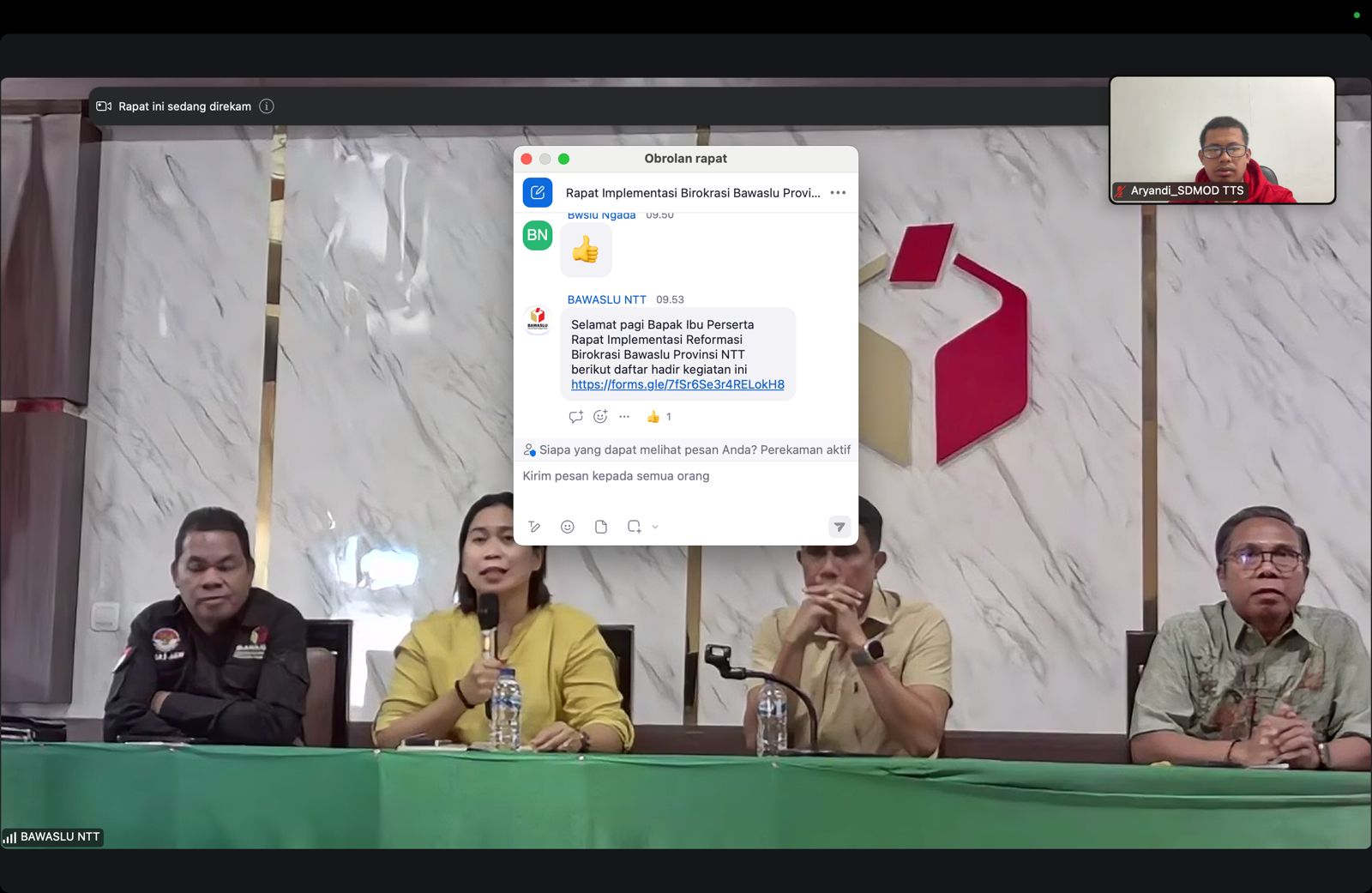Viewport: 1372px width, 893px height.
Task: Click the BAWASLU NTT speaker name label
Action: pos(60,837)
